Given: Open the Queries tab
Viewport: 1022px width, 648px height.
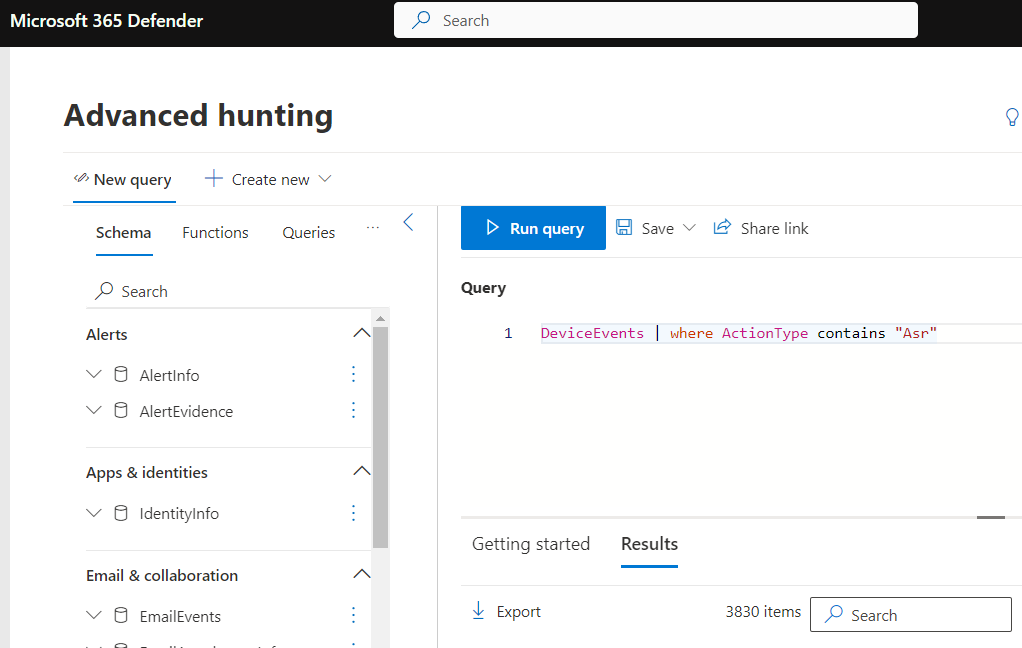Looking at the screenshot, I should click(308, 233).
